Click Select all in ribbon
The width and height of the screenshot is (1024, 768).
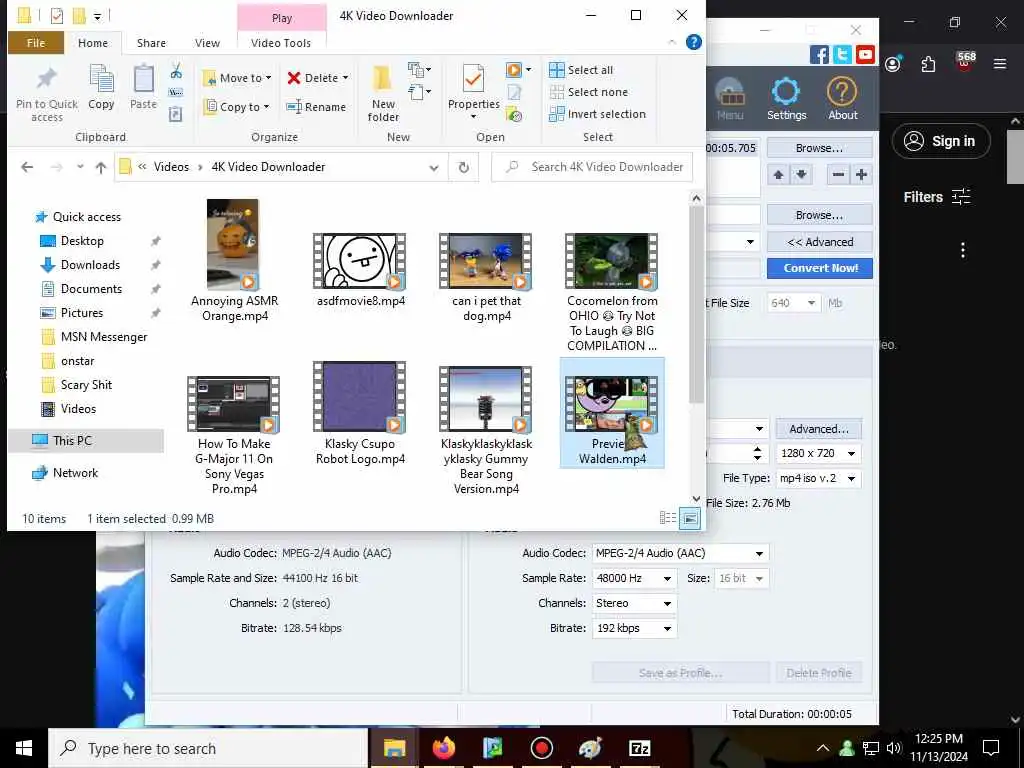pyautogui.click(x=581, y=70)
